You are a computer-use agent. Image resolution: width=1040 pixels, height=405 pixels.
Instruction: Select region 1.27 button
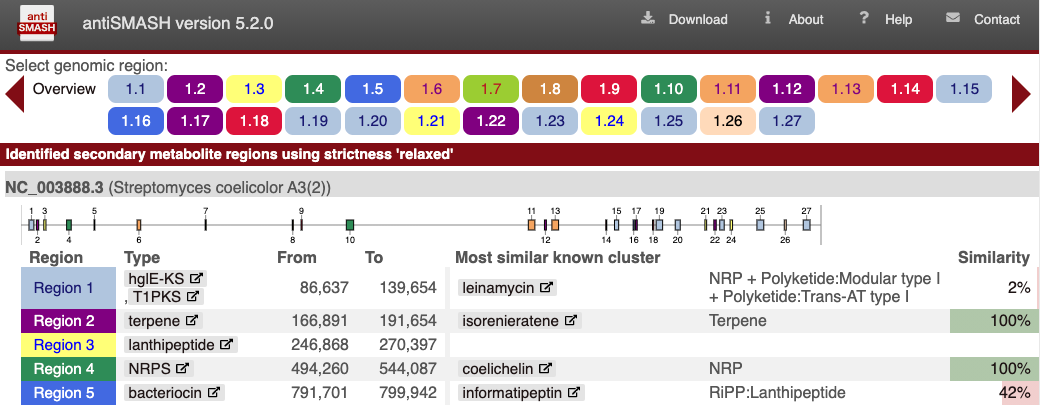pos(787,121)
